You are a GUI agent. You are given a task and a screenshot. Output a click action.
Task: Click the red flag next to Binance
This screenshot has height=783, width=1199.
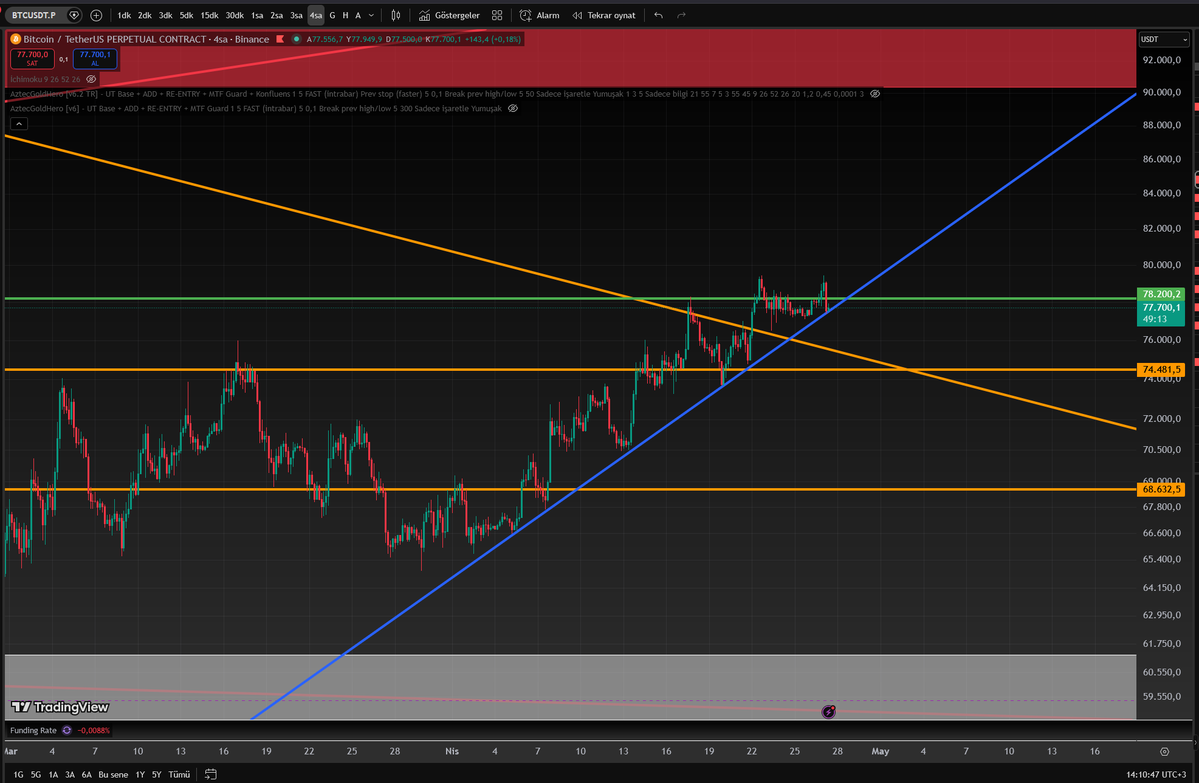click(x=280, y=39)
